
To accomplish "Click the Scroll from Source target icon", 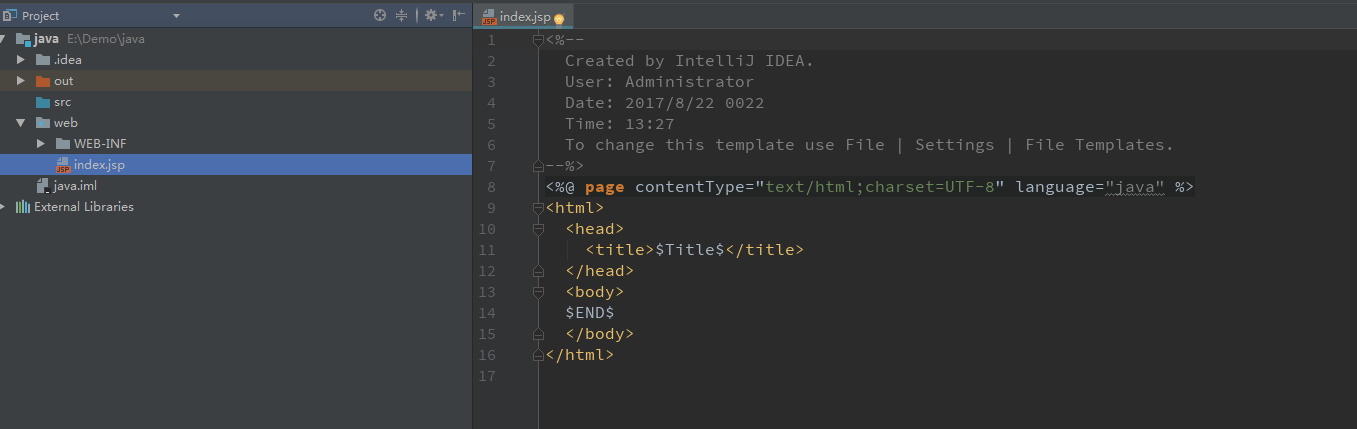I will point(380,15).
